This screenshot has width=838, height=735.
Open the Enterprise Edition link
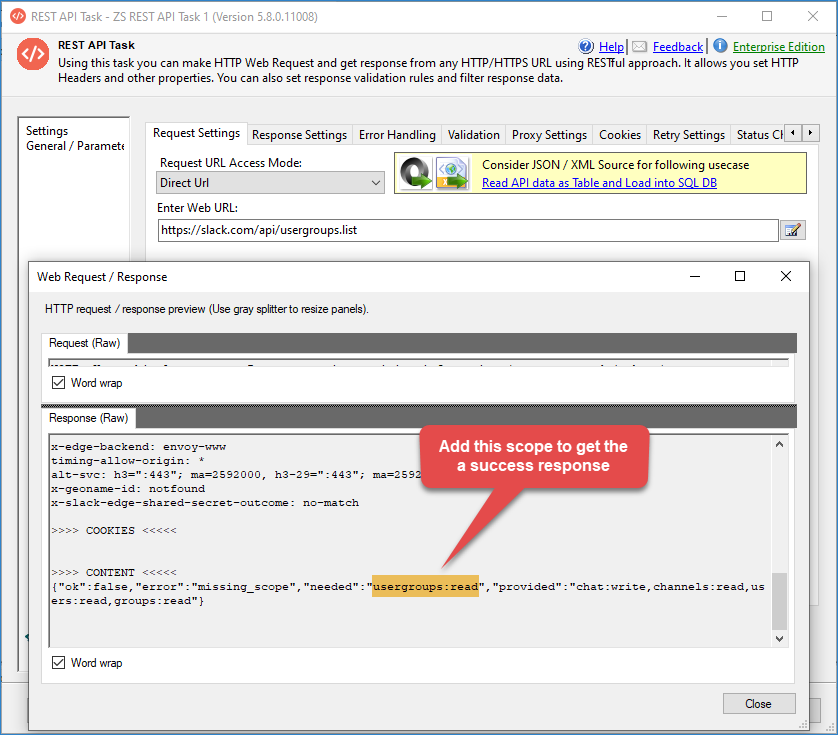pyautogui.click(x=778, y=47)
